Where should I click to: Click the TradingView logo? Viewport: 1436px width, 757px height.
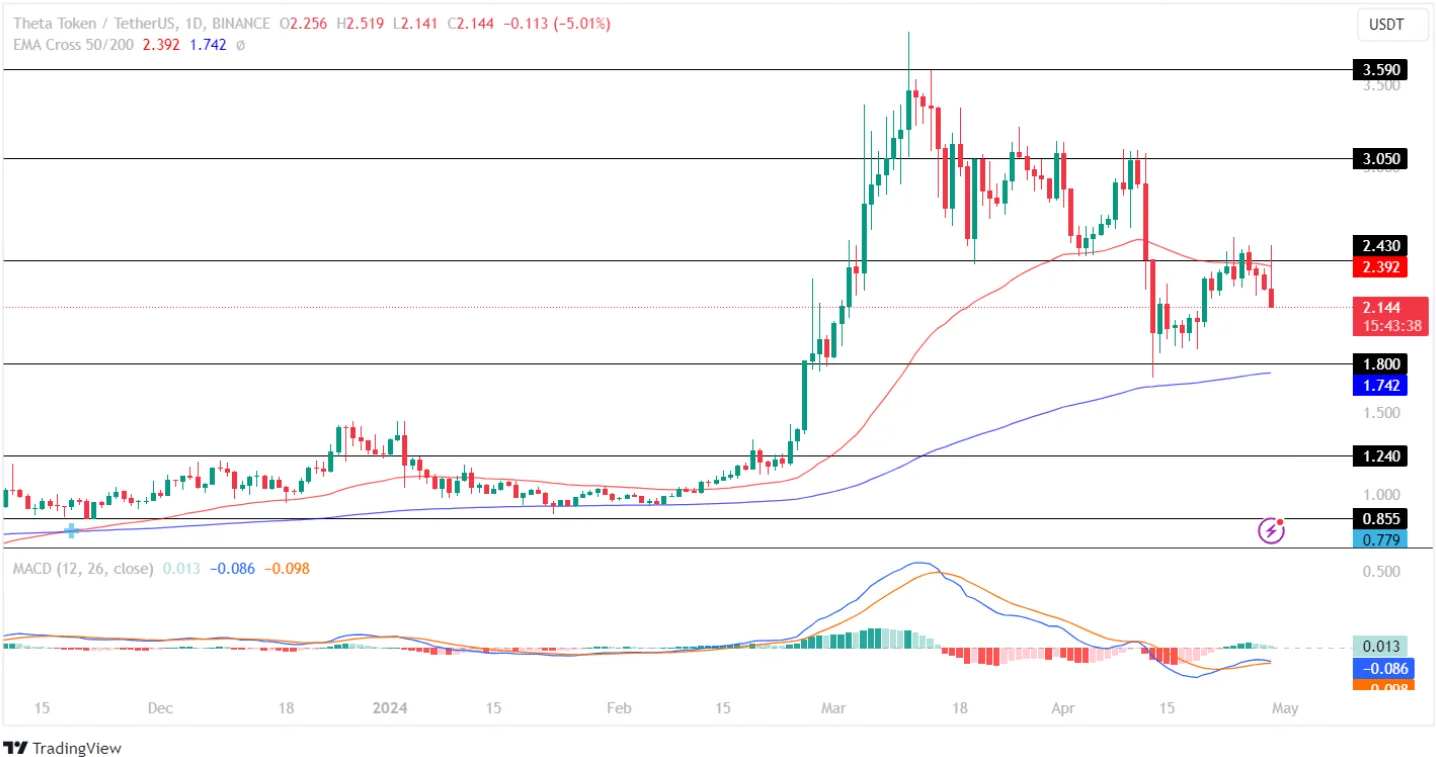point(63,747)
